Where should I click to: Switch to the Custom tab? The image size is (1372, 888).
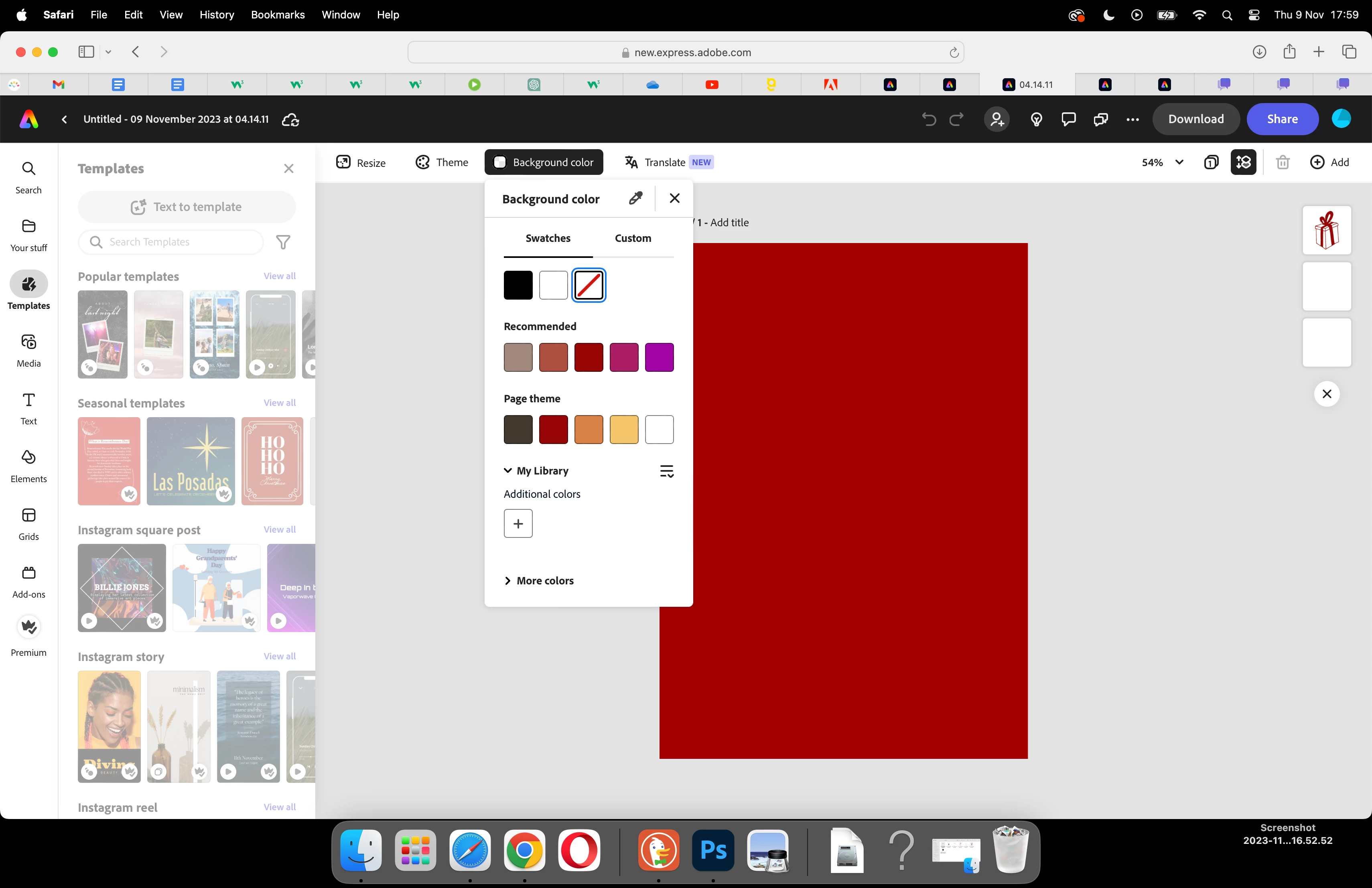(x=632, y=238)
